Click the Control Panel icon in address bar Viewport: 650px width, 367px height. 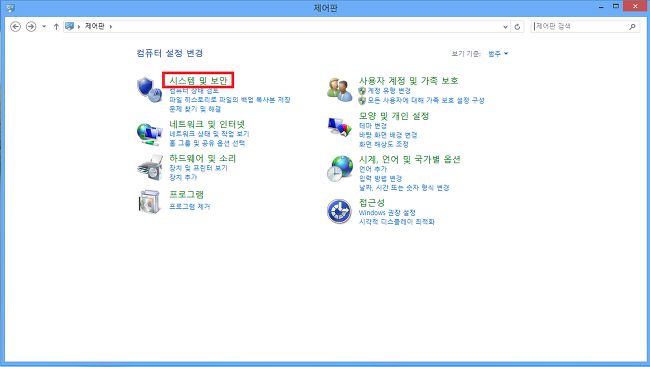(70, 26)
